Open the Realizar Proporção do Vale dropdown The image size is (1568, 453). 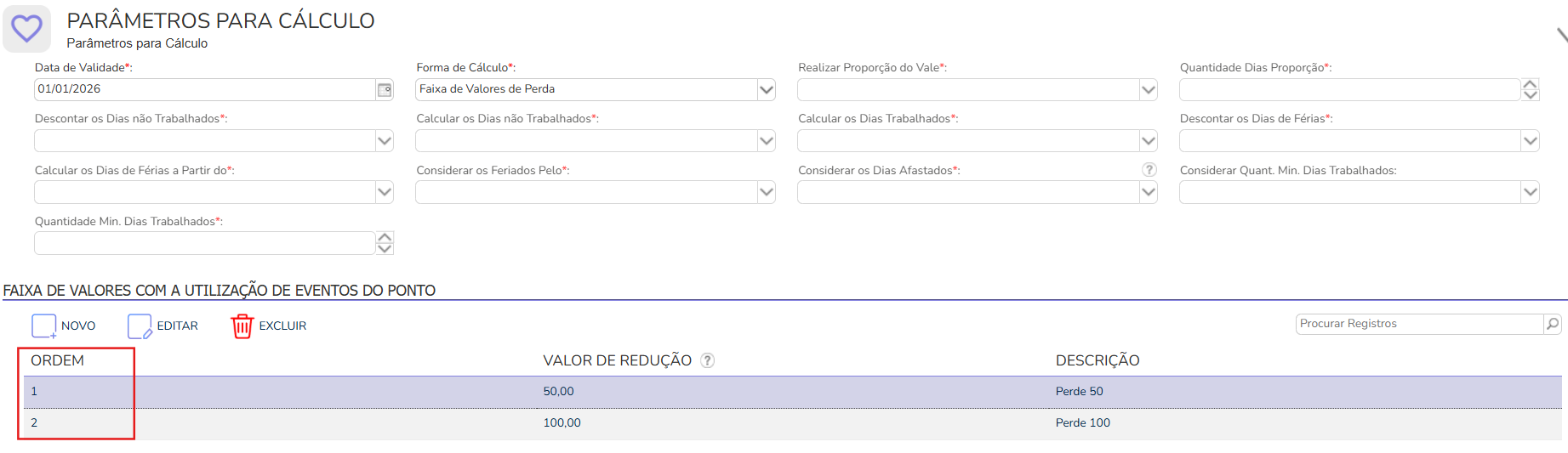tap(1149, 89)
